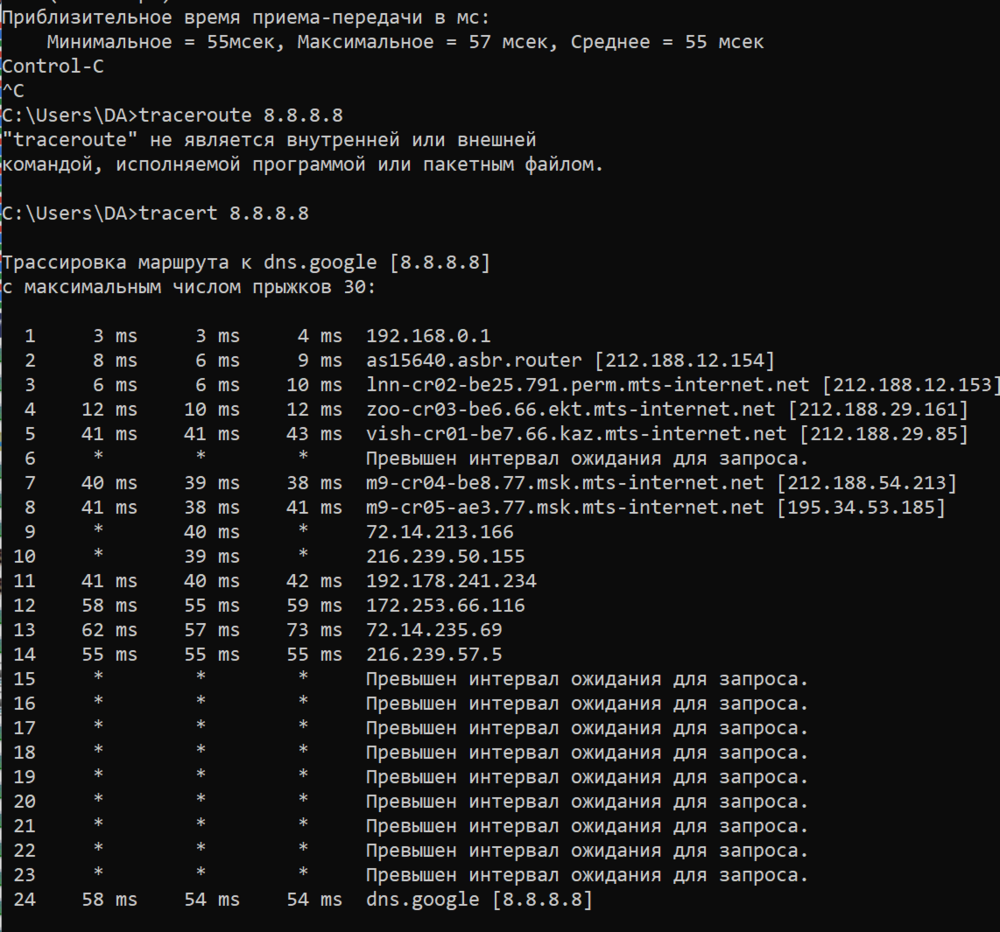The width and height of the screenshot is (1000, 932).
Task: Click the 'Control-C' text line
Action: point(52,66)
